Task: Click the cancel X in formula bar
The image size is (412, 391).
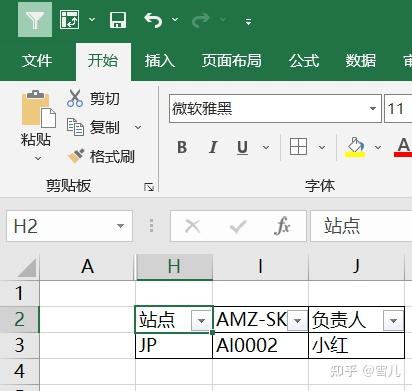Action: (x=192, y=226)
